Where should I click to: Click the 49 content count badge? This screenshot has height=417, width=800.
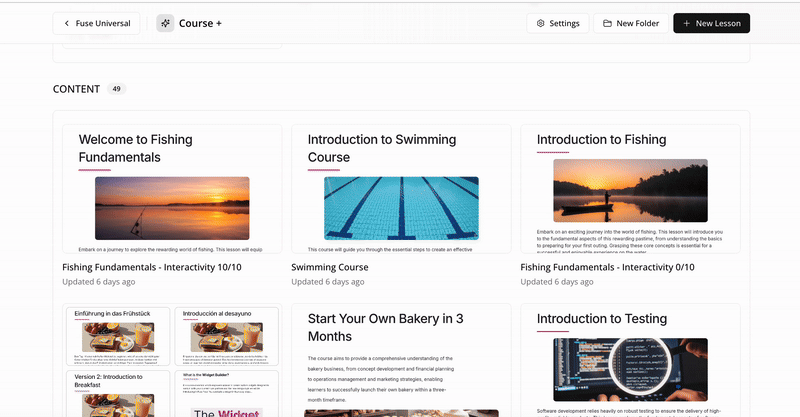(x=116, y=89)
